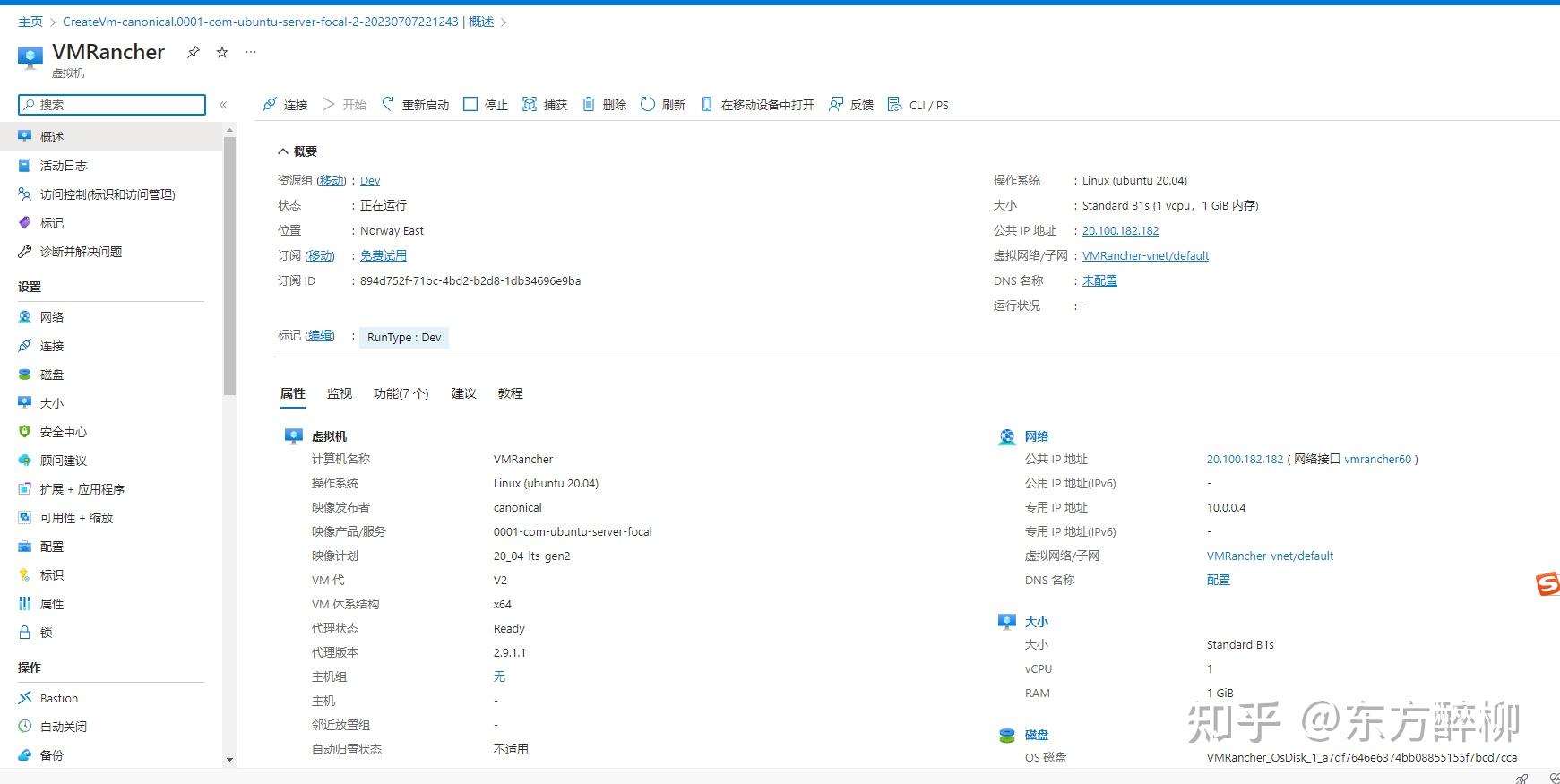The image size is (1560, 784).
Task: Open the 免费试用 subscription link
Action: tap(384, 256)
